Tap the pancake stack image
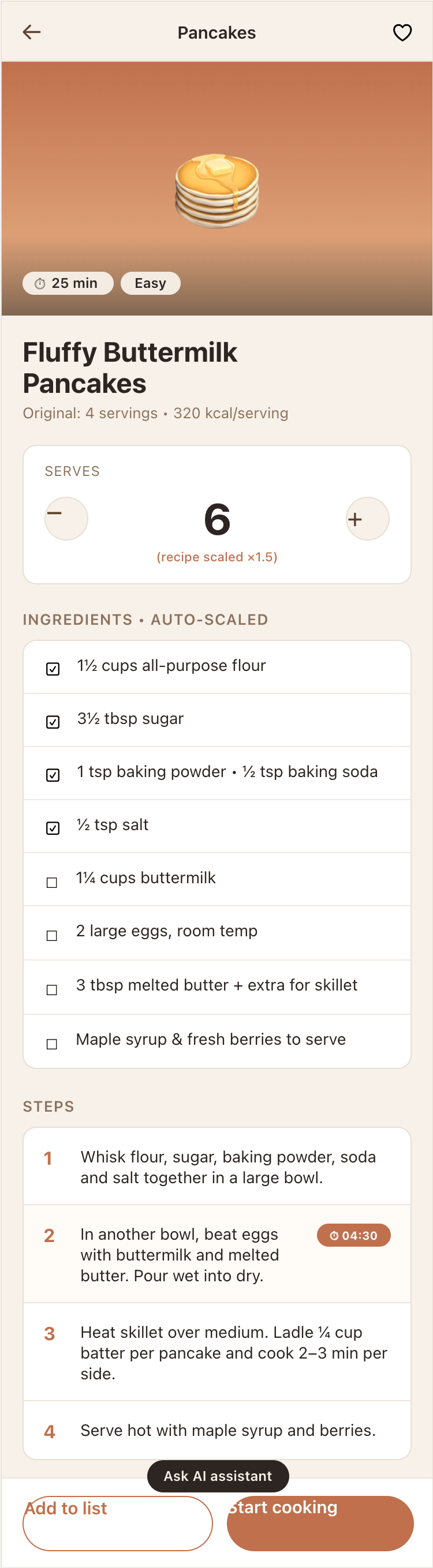 coord(217,191)
